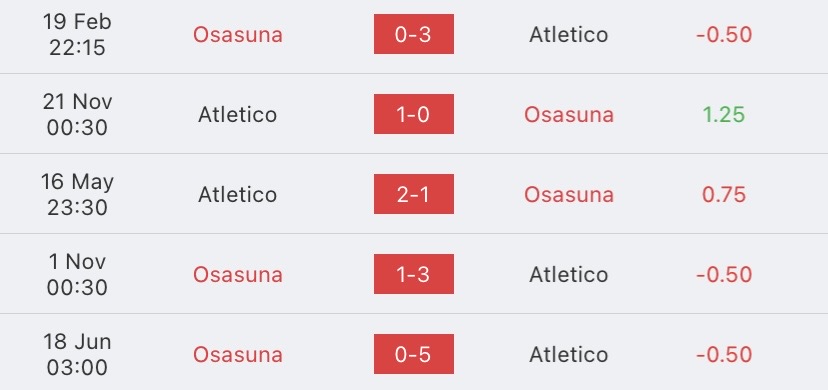Open the 1-0 score box
828x390 pixels.
[x=413, y=114]
